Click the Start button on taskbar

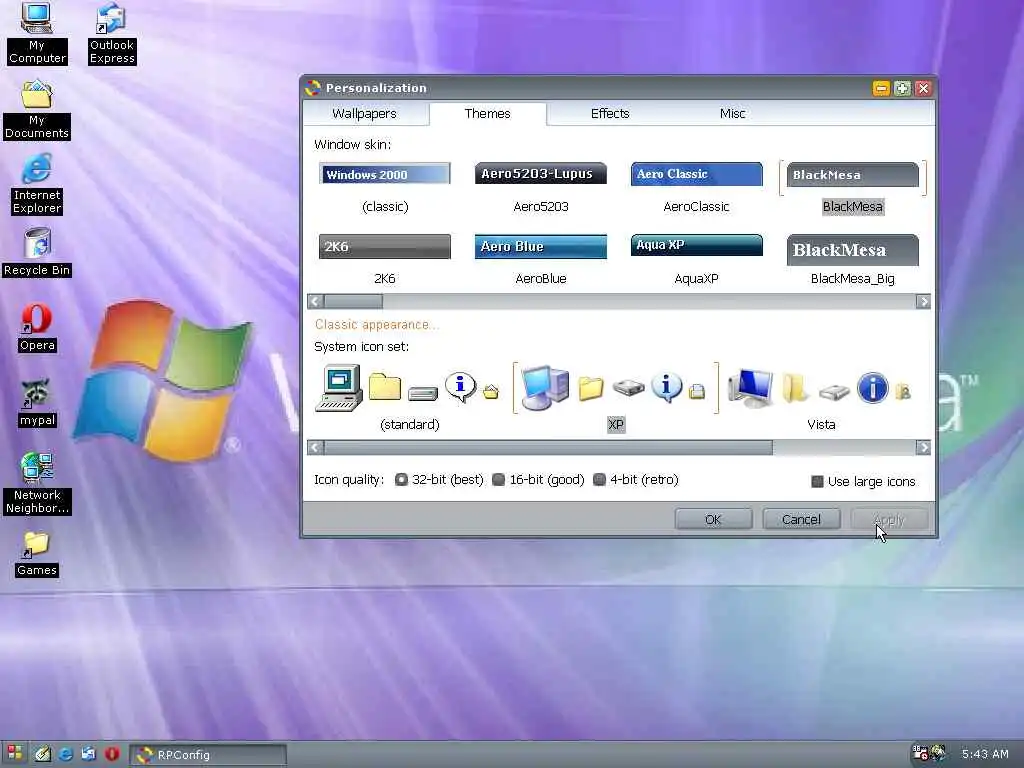pyautogui.click(x=15, y=753)
